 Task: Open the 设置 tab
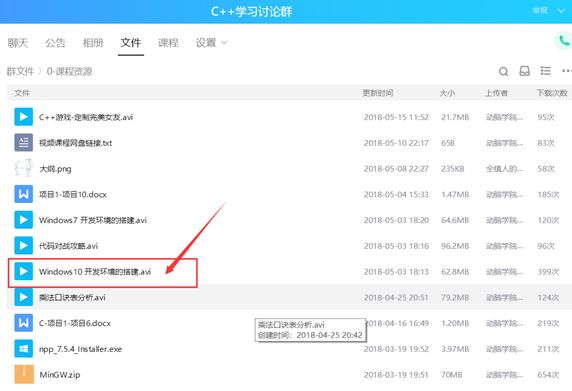click(x=206, y=43)
